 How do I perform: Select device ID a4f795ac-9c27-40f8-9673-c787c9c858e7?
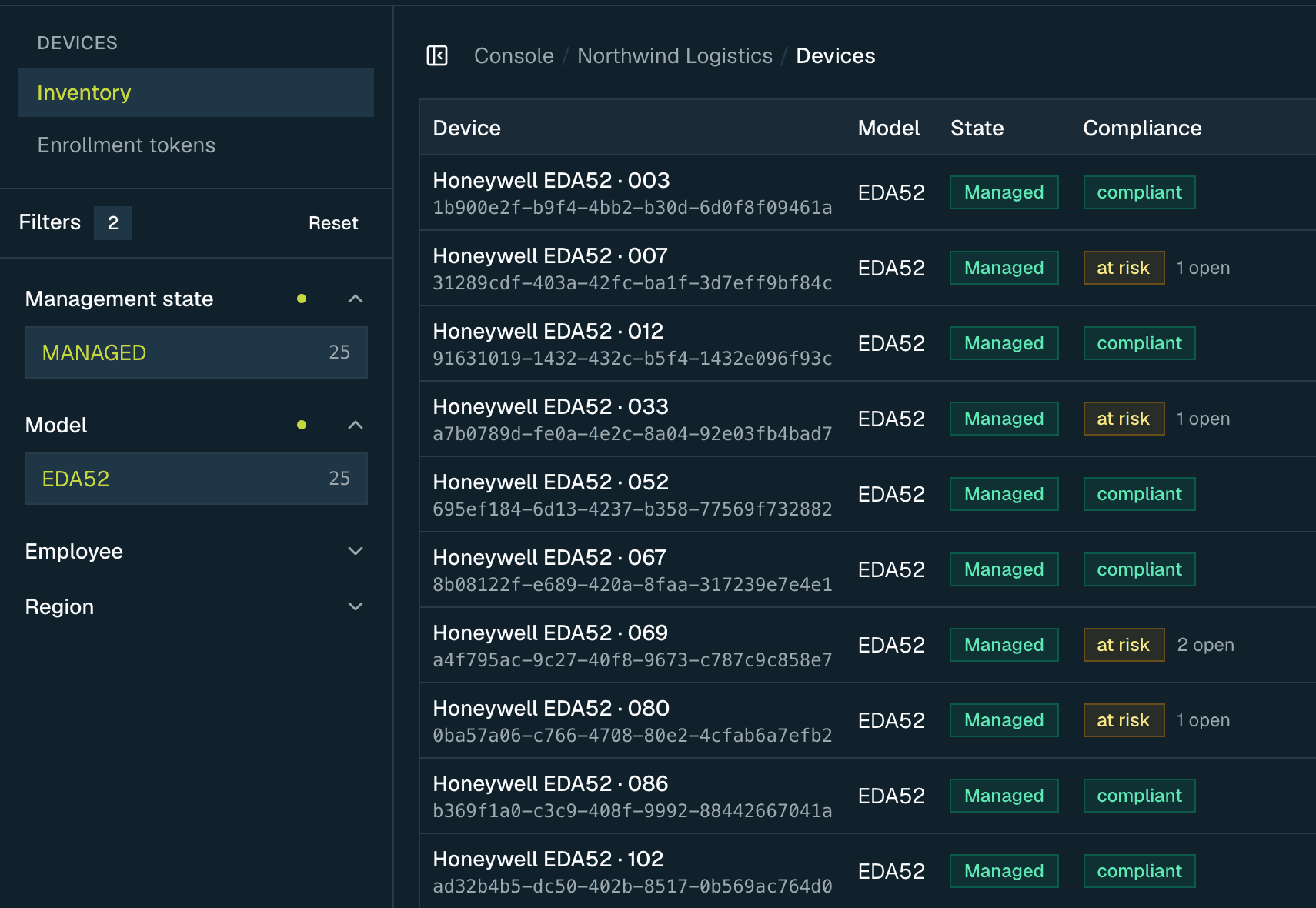633,660
